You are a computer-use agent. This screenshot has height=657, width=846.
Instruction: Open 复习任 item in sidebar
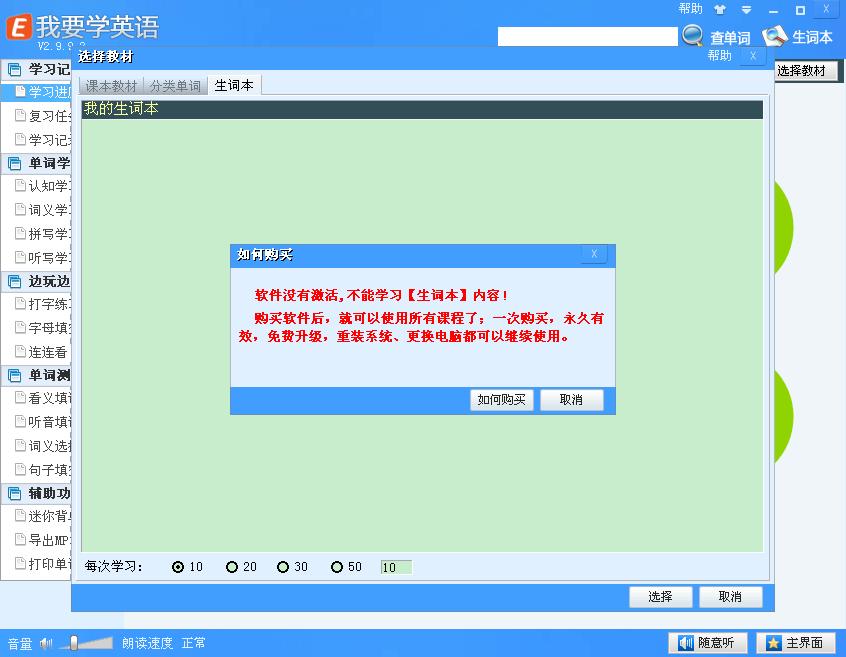[x=43, y=116]
